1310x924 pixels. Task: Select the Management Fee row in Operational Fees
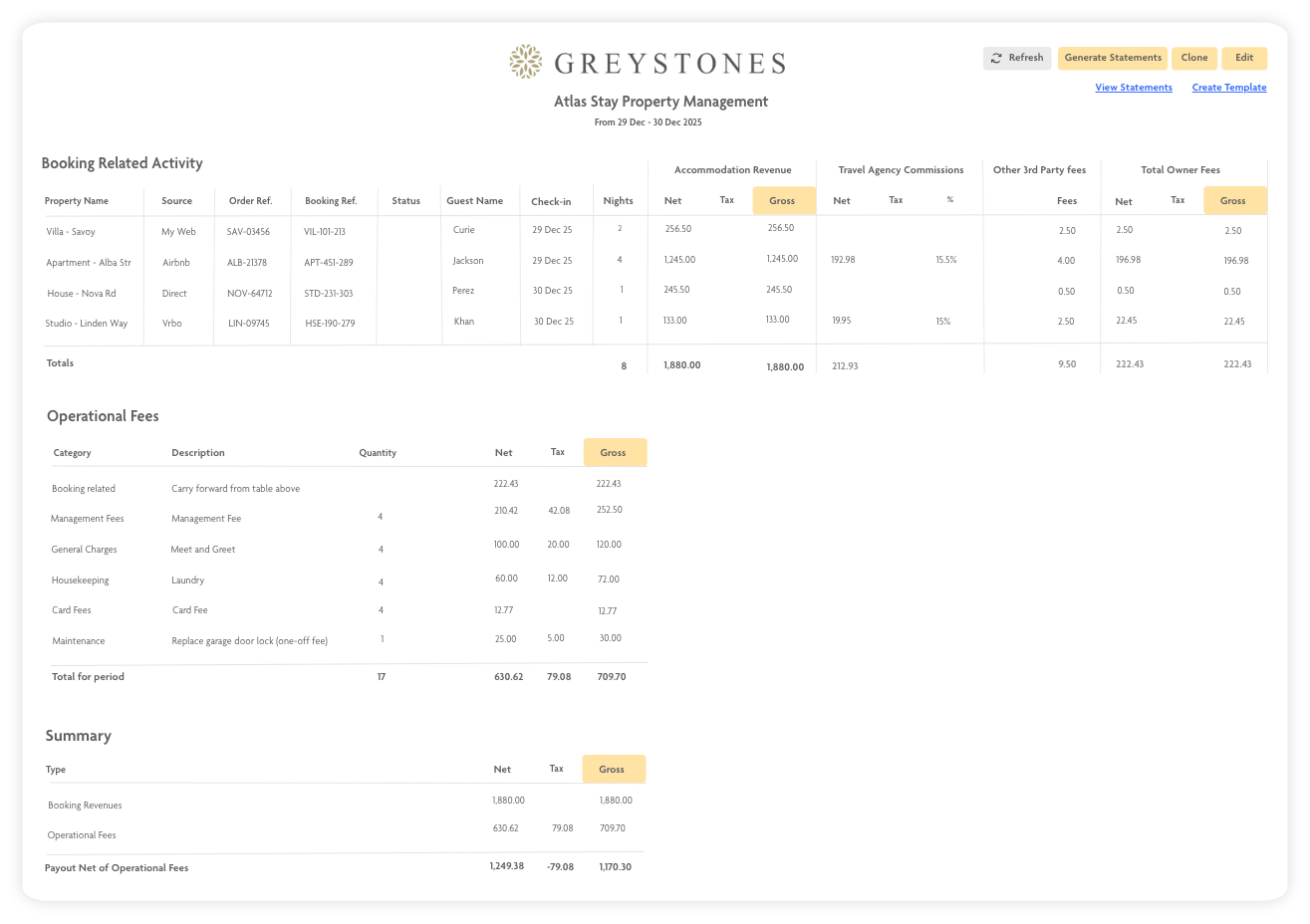[204, 518]
